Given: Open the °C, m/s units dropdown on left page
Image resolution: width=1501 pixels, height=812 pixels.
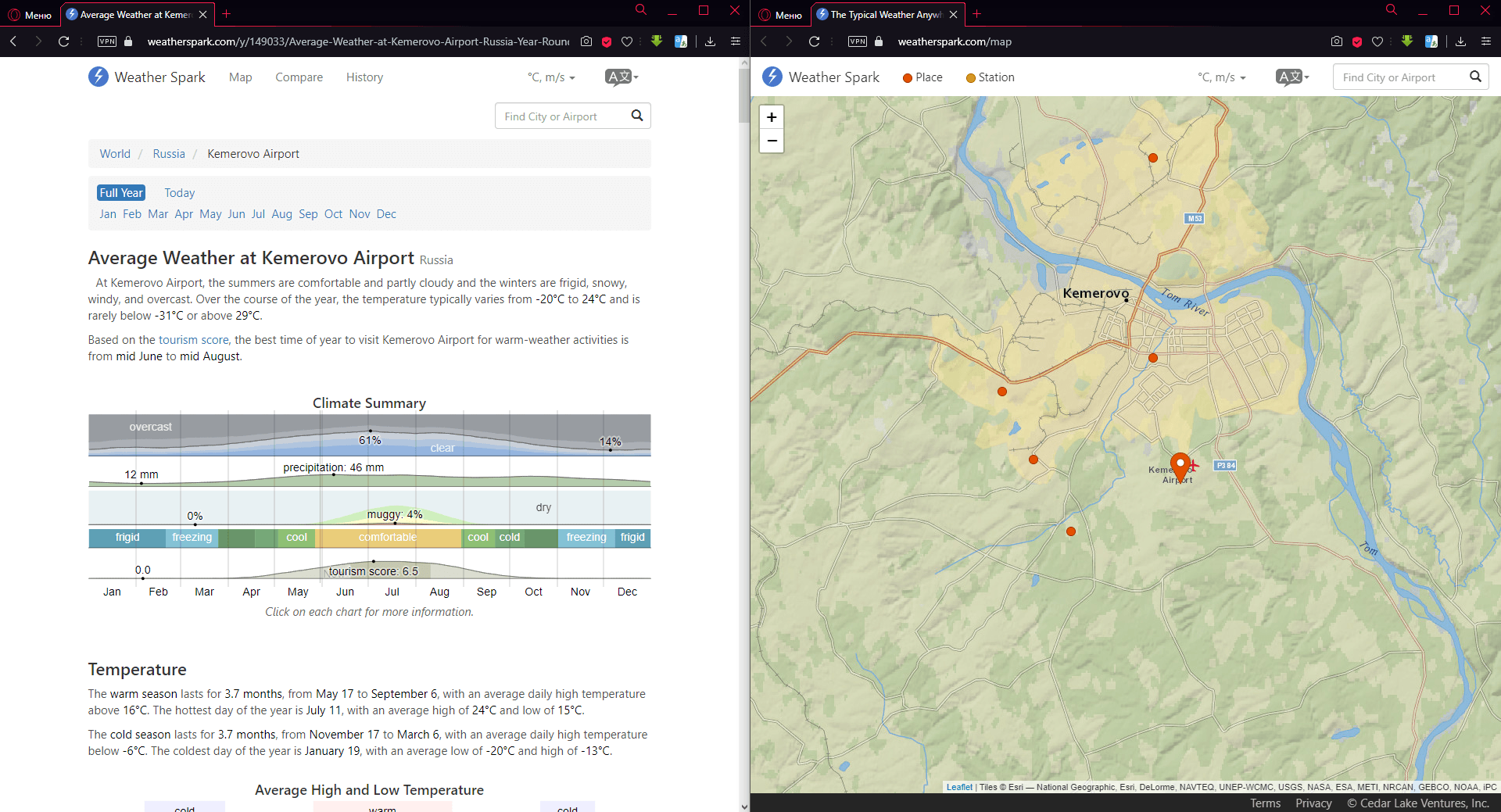Looking at the screenshot, I should (551, 77).
